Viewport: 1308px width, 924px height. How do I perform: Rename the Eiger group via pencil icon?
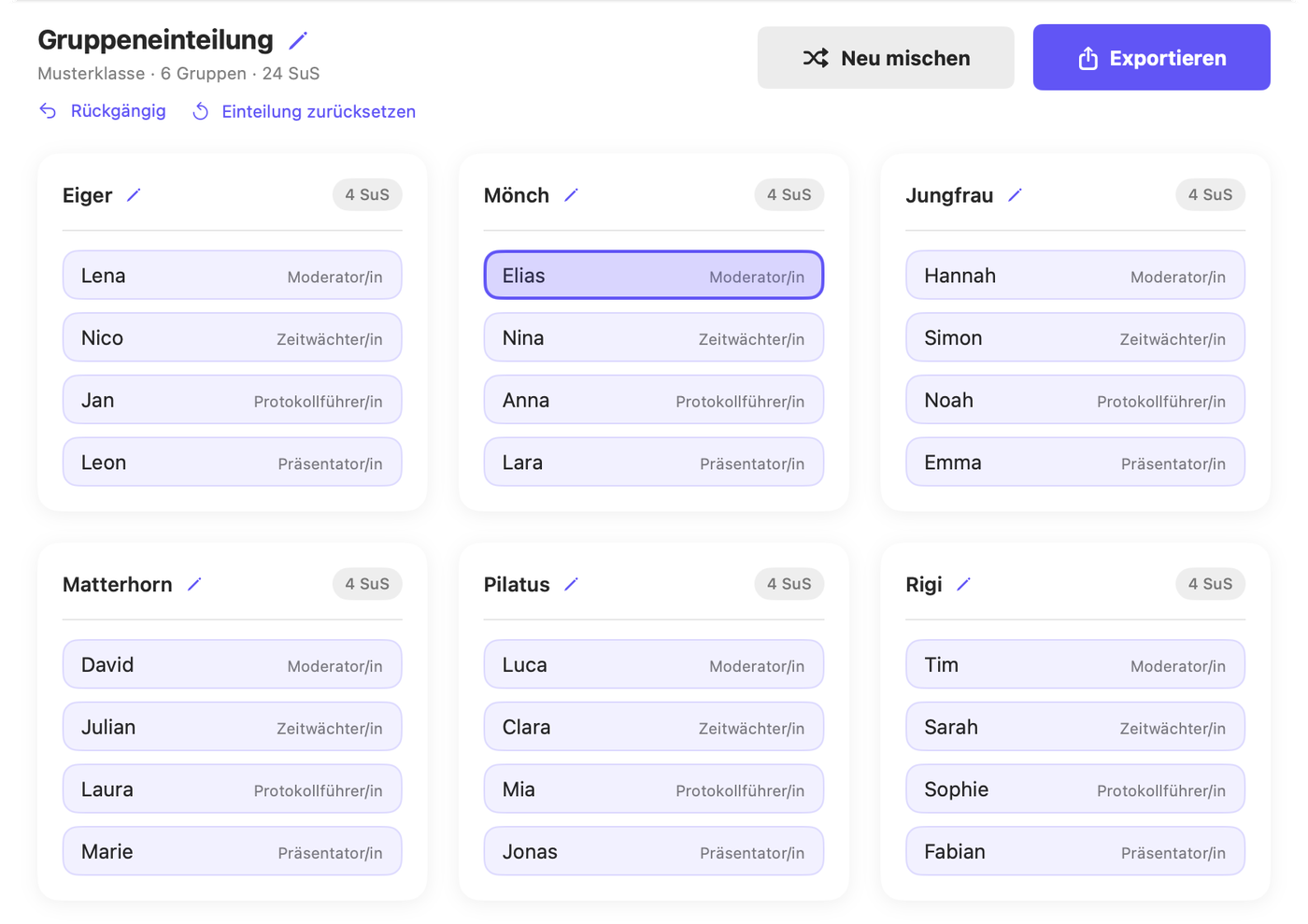(x=134, y=195)
